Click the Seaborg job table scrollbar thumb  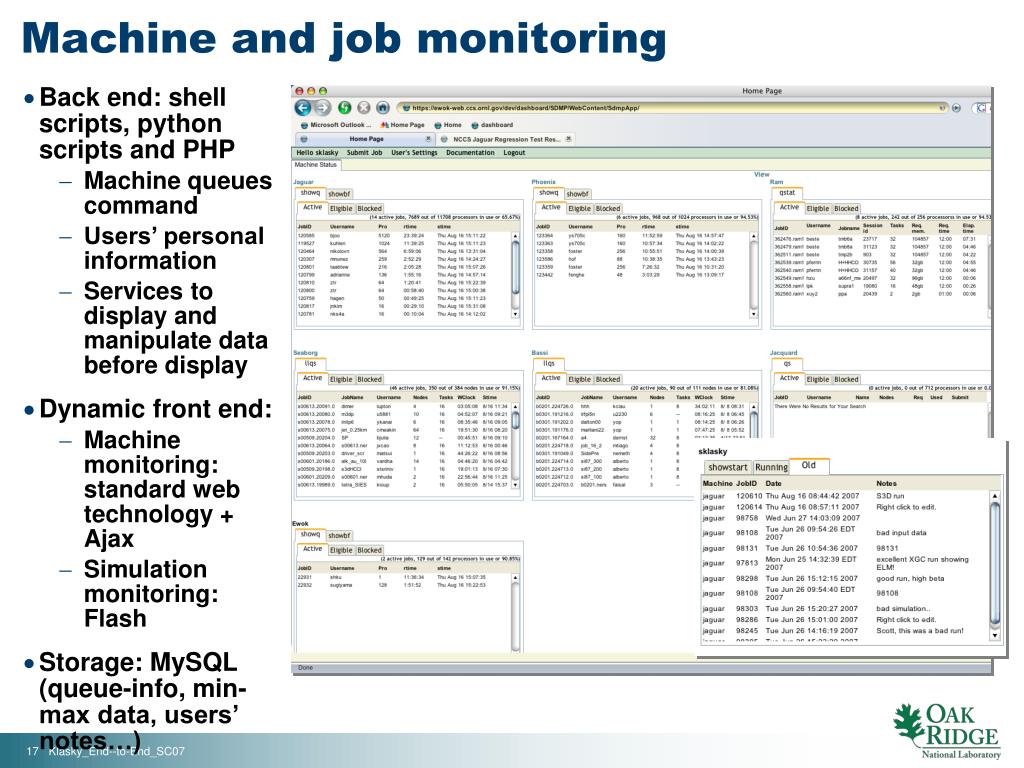click(x=515, y=421)
